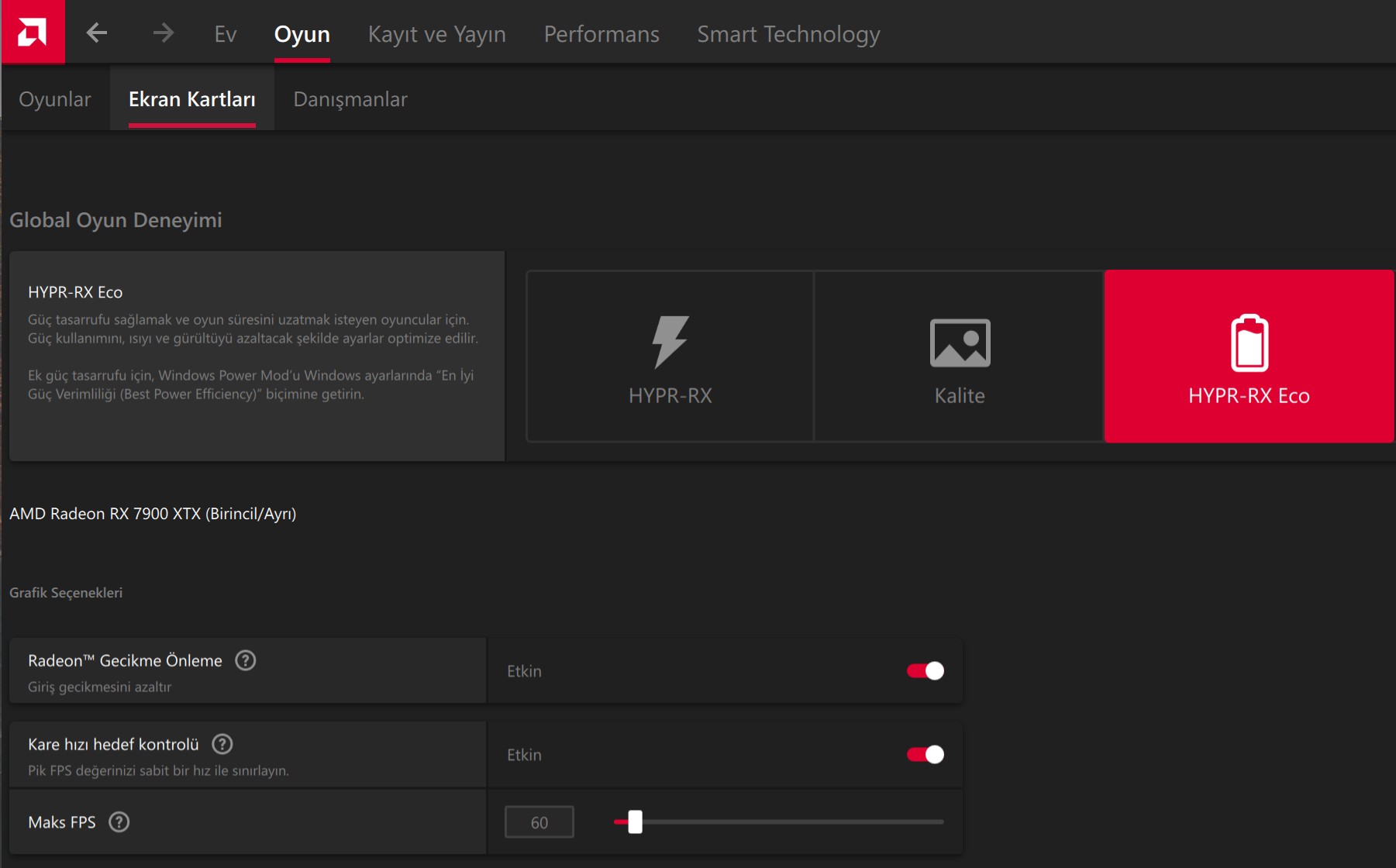Click the Maks FPS value field showing 60
The width and height of the screenshot is (1396, 868).
tap(539, 822)
